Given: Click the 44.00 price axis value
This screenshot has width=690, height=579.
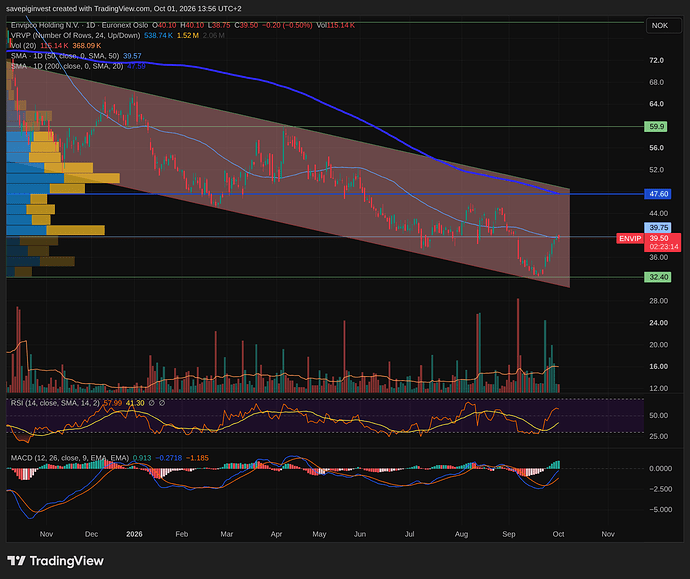Looking at the screenshot, I should coord(658,213).
